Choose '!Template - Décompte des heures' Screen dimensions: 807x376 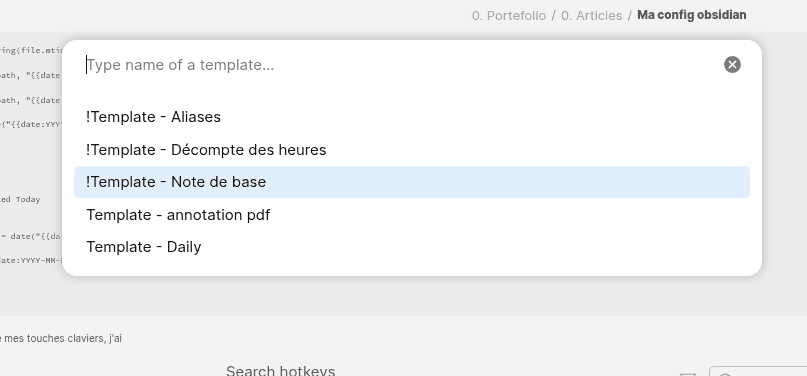point(412,150)
